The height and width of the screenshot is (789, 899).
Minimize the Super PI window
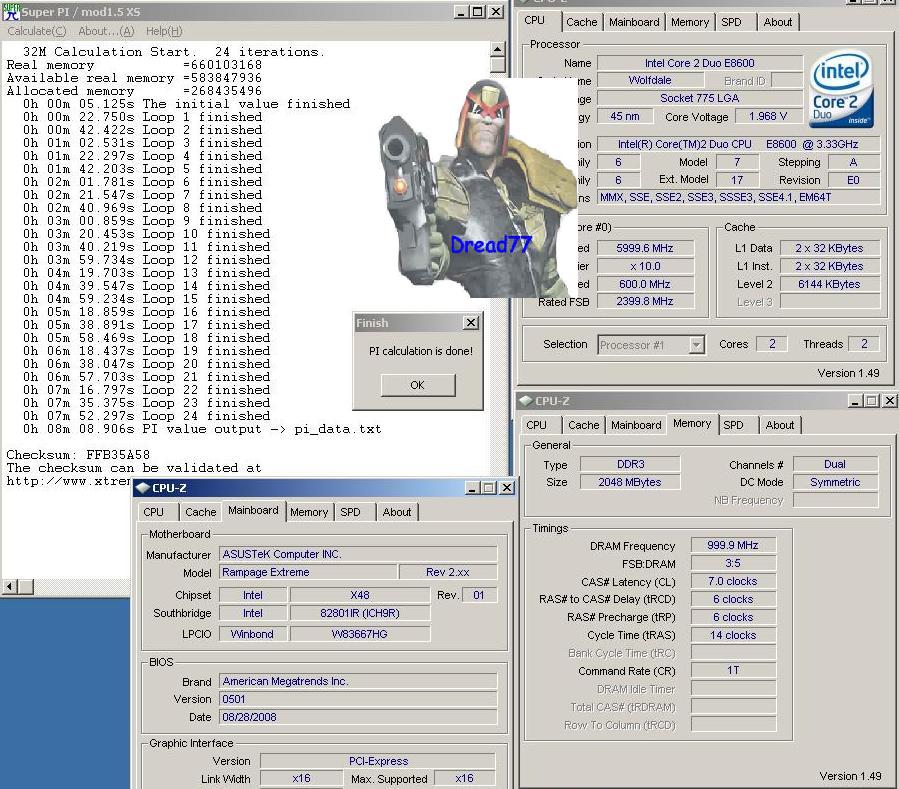tap(462, 11)
